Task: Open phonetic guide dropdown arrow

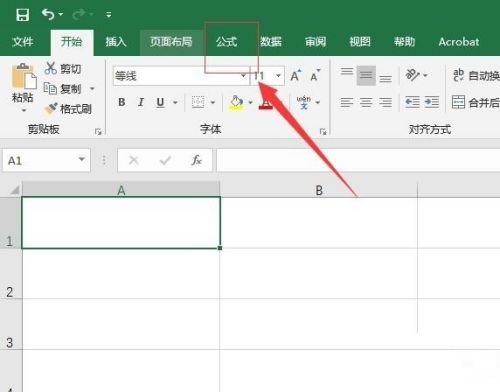Action: [318, 102]
